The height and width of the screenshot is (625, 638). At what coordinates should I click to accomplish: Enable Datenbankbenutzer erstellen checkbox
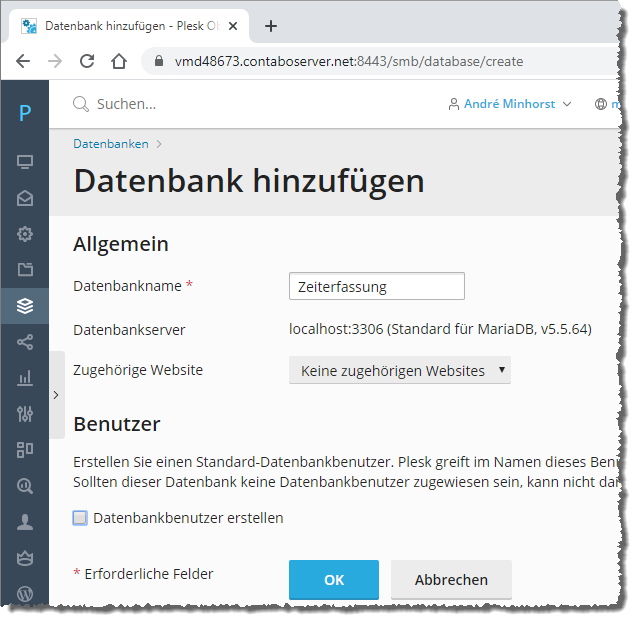[x=80, y=518]
